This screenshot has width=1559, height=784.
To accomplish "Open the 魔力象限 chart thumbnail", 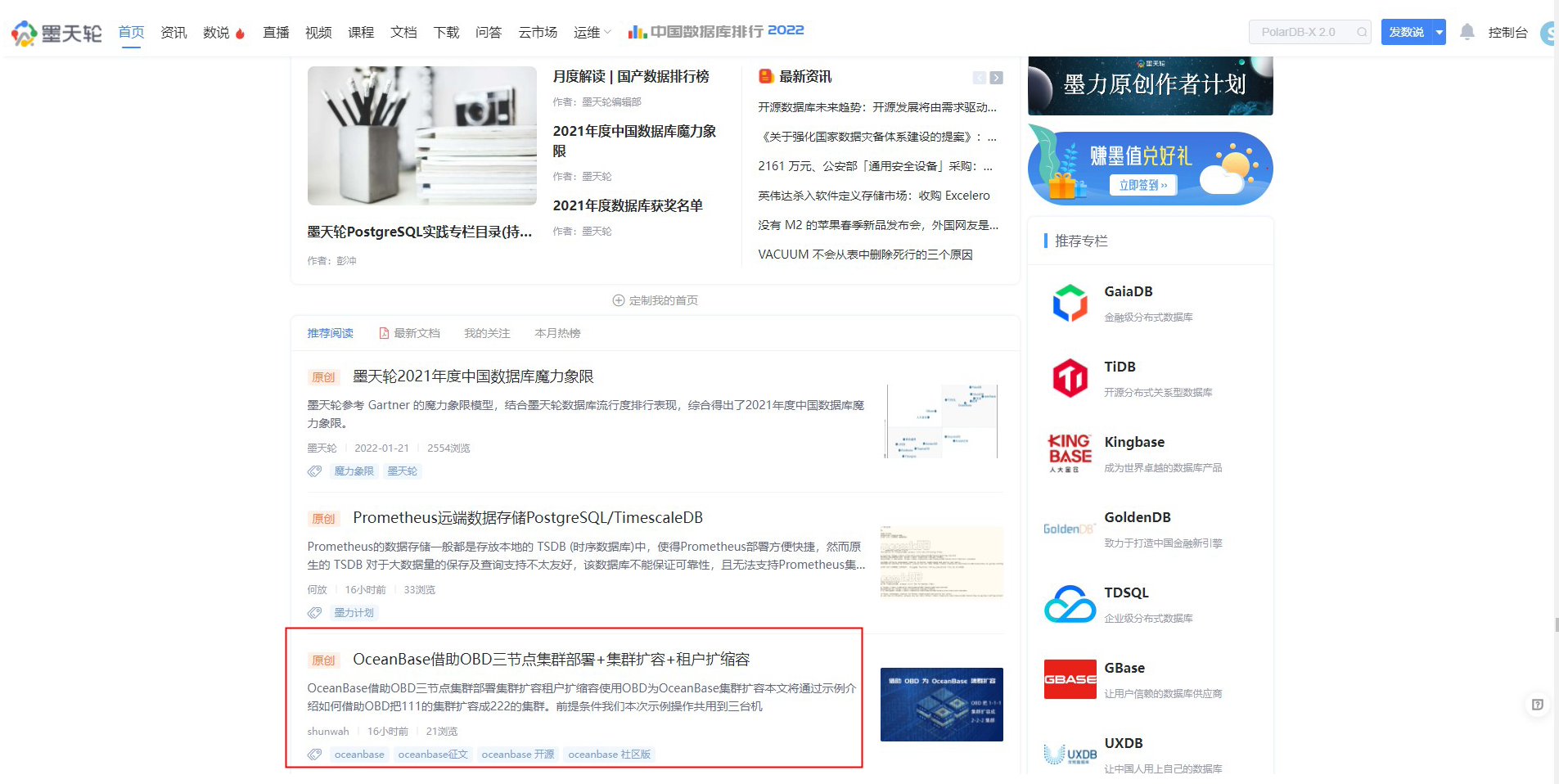I will click(941, 421).
